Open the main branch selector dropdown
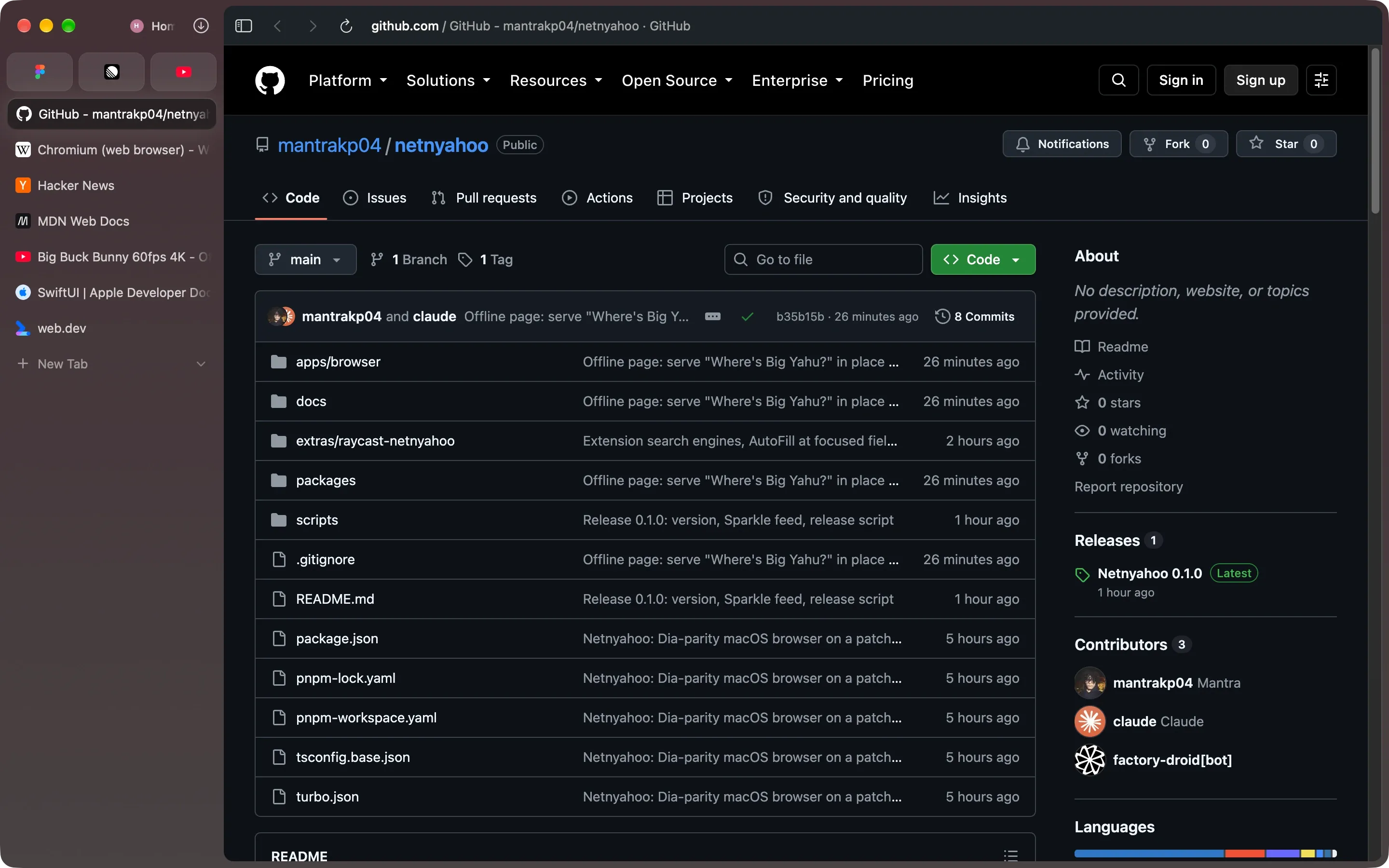 coord(305,259)
